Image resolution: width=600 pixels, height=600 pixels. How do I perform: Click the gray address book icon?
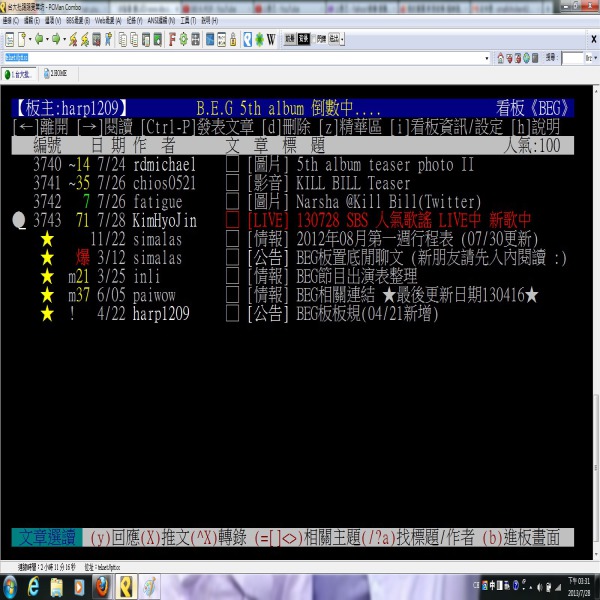(96, 39)
